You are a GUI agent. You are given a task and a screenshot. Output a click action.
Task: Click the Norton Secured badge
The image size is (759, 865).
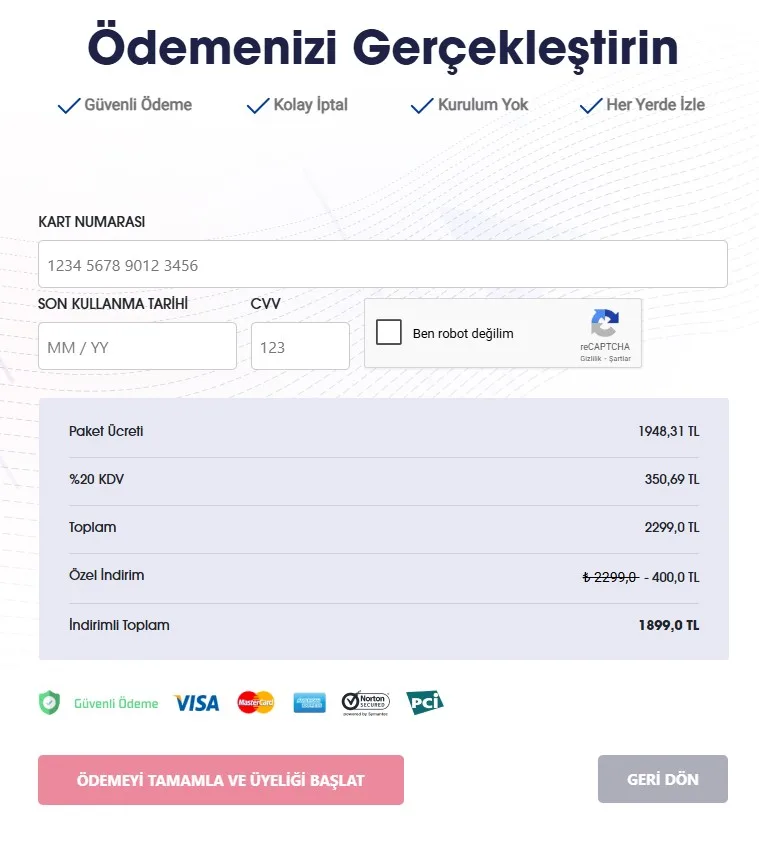(365, 703)
